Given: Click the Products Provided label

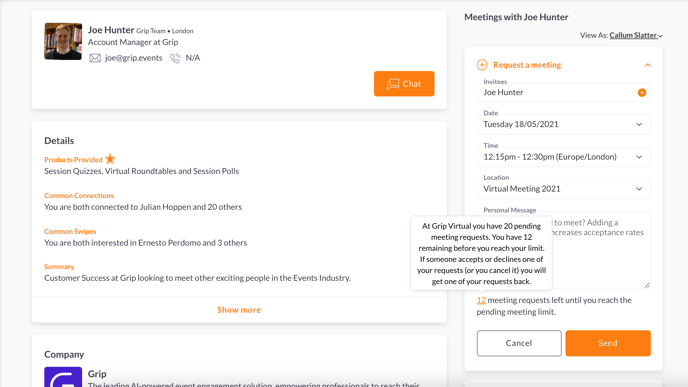Looking at the screenshot, I should tap(73, 160).
